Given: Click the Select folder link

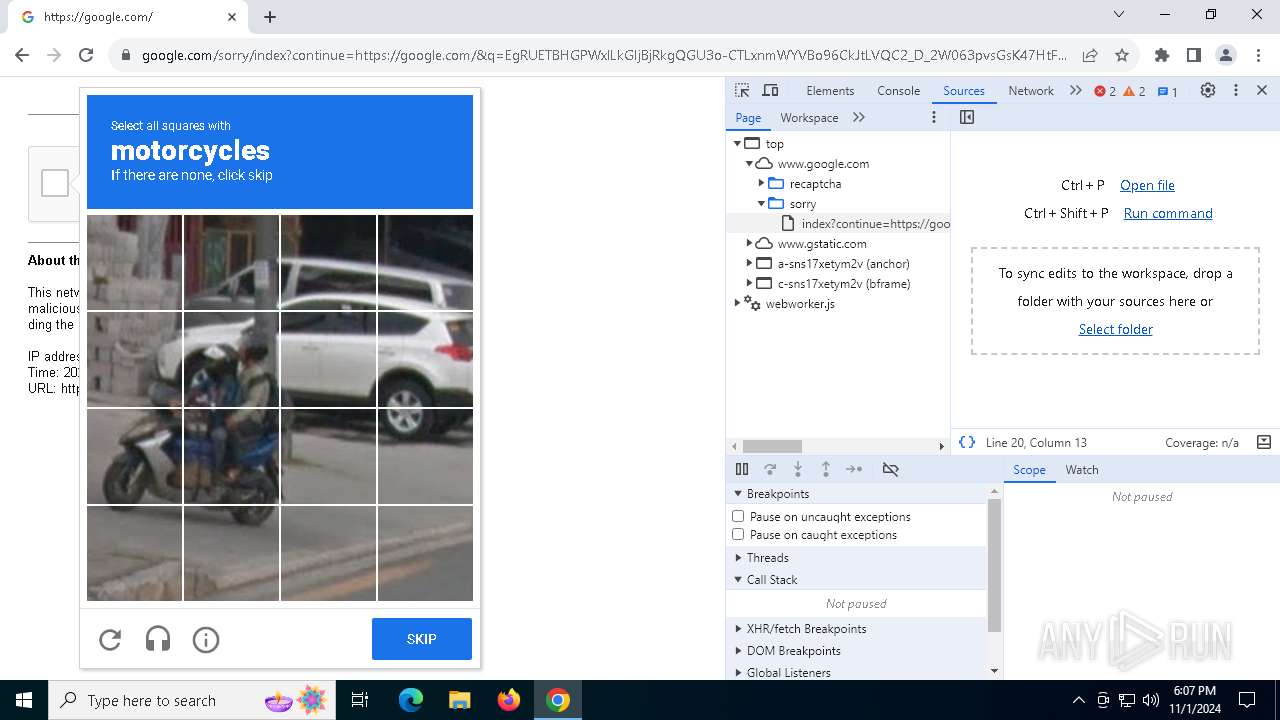Looking at the screenshot, I should pos(1116,329).
